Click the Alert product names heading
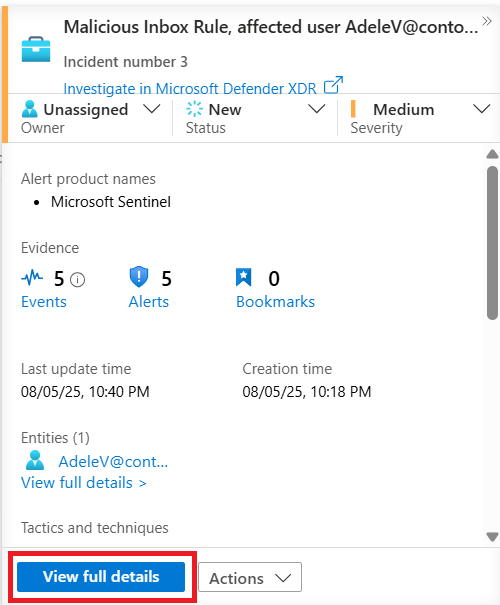 88,179
